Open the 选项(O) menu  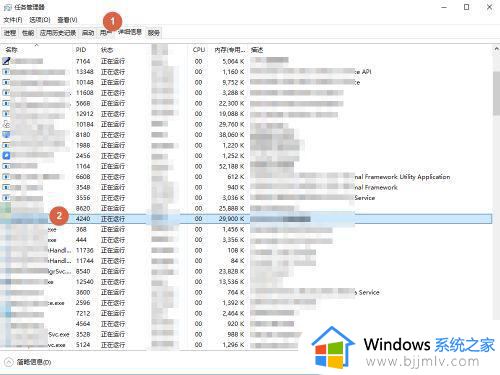pyautogui.click(x=40, y=20)
